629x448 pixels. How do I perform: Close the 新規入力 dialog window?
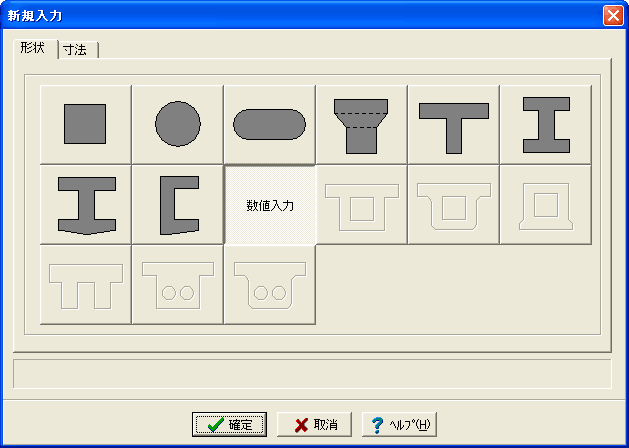coord(613,16)
